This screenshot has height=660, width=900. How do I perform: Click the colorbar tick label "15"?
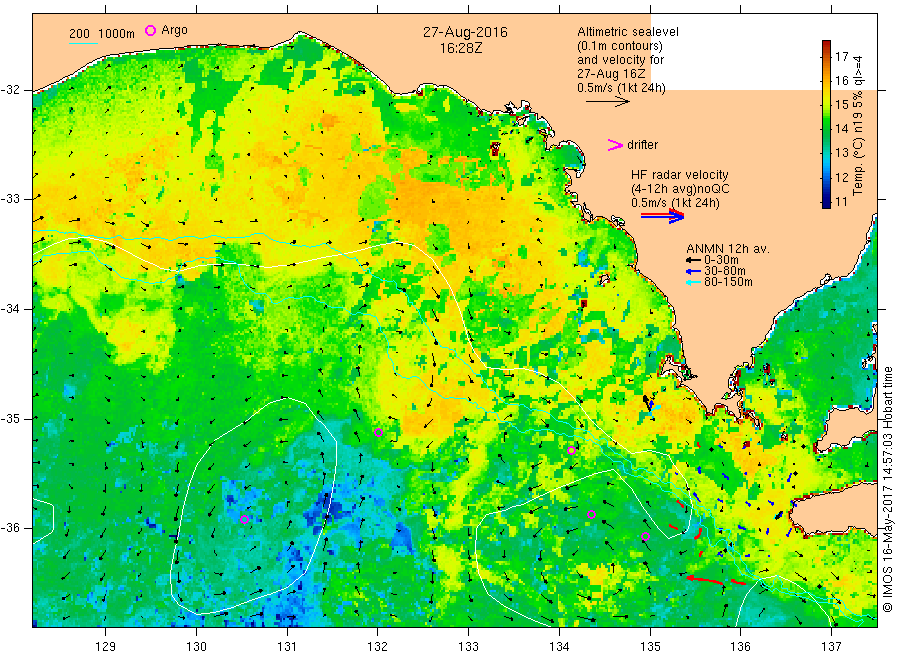(841, 104)
